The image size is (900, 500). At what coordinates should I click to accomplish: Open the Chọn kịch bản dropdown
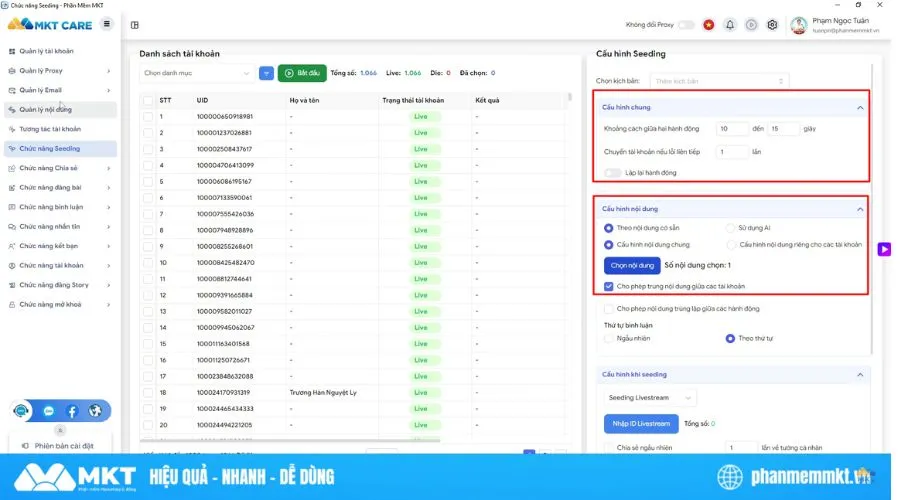719,81
